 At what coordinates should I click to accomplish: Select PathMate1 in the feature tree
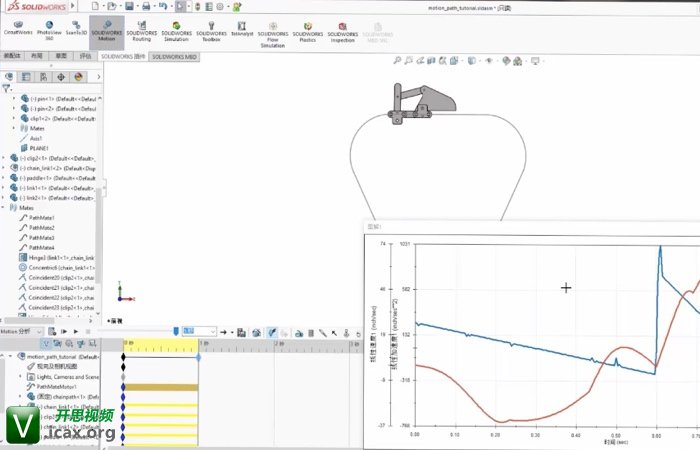[x=40, y=218]
